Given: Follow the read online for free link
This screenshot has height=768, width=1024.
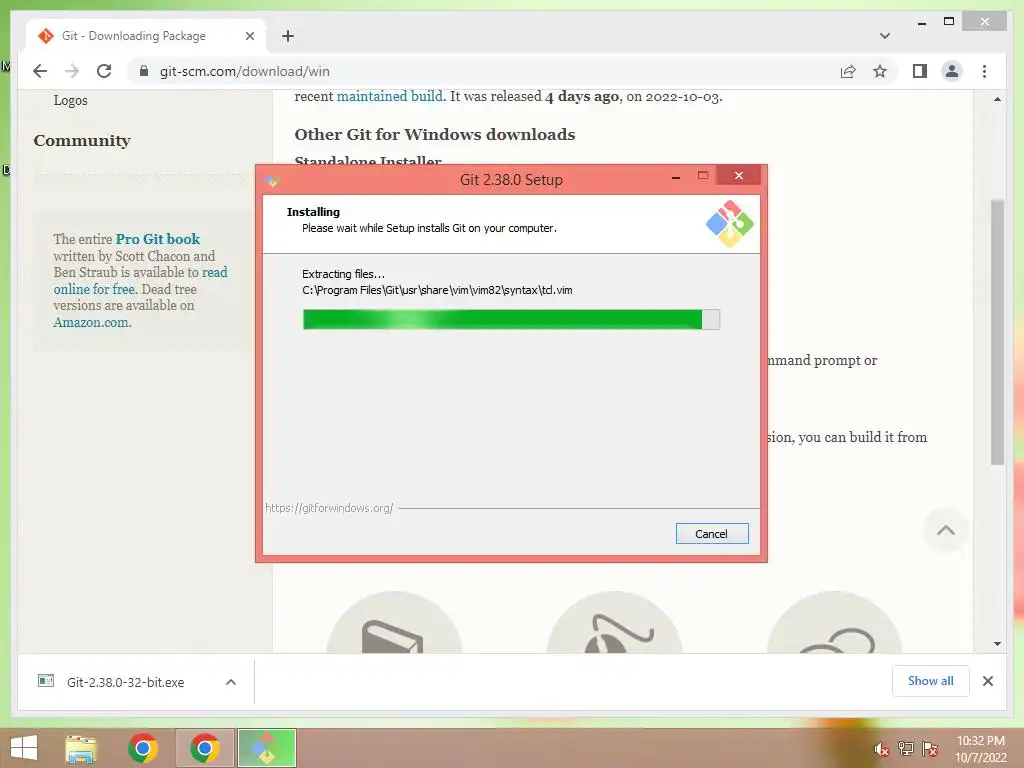Looking at the screenshot, I should click(140, 281).
